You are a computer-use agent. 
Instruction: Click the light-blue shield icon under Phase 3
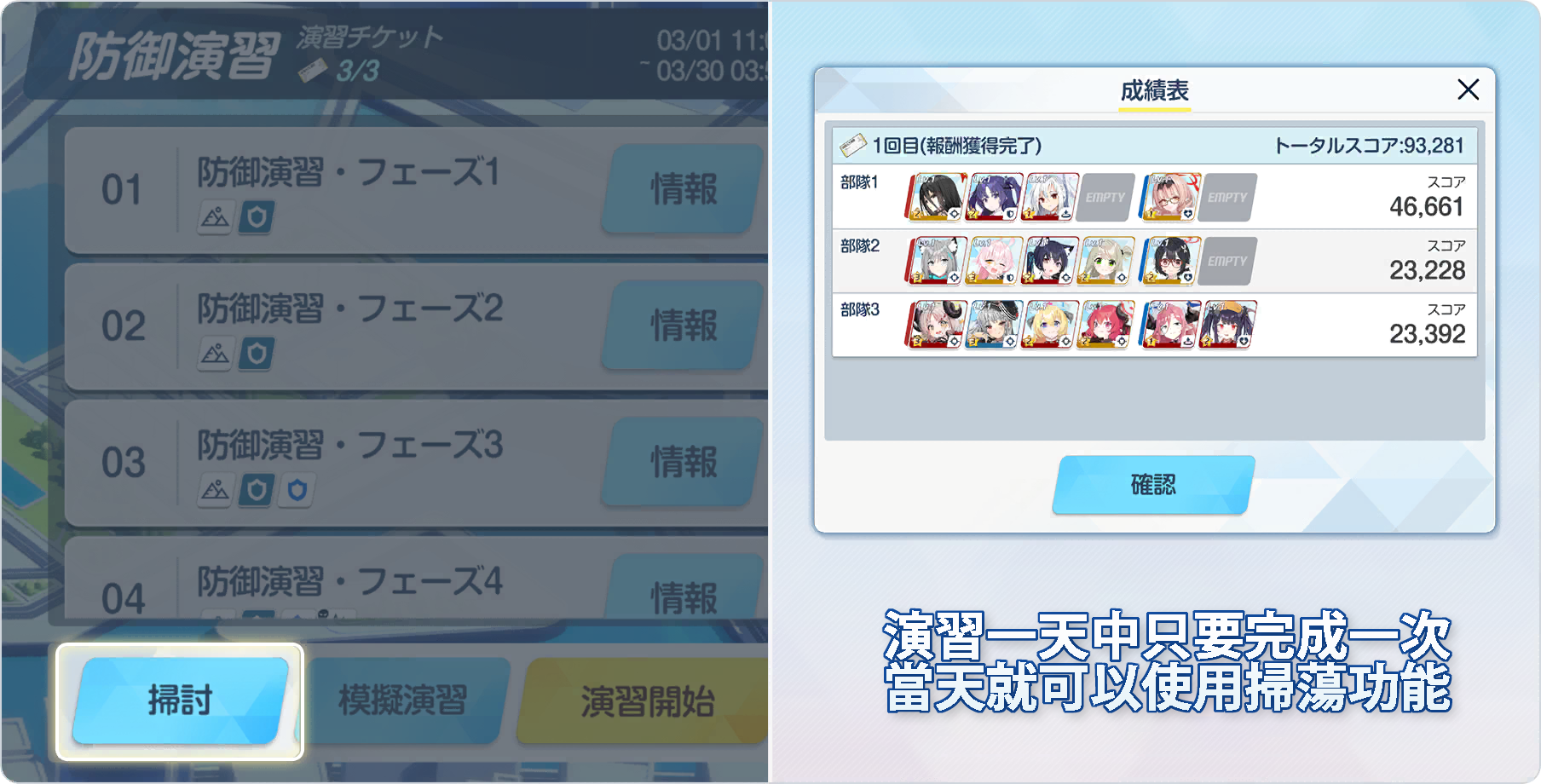(x=297, y=490)
